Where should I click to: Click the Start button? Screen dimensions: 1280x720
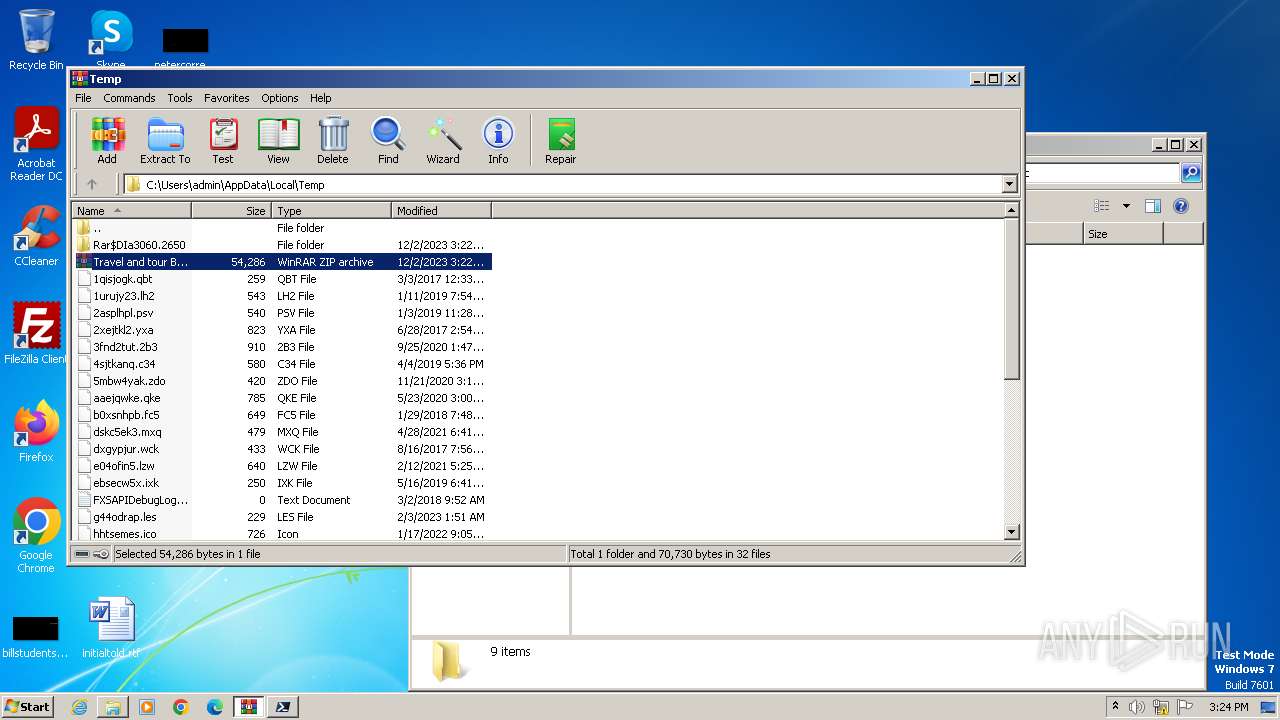[x=28, y=707]
